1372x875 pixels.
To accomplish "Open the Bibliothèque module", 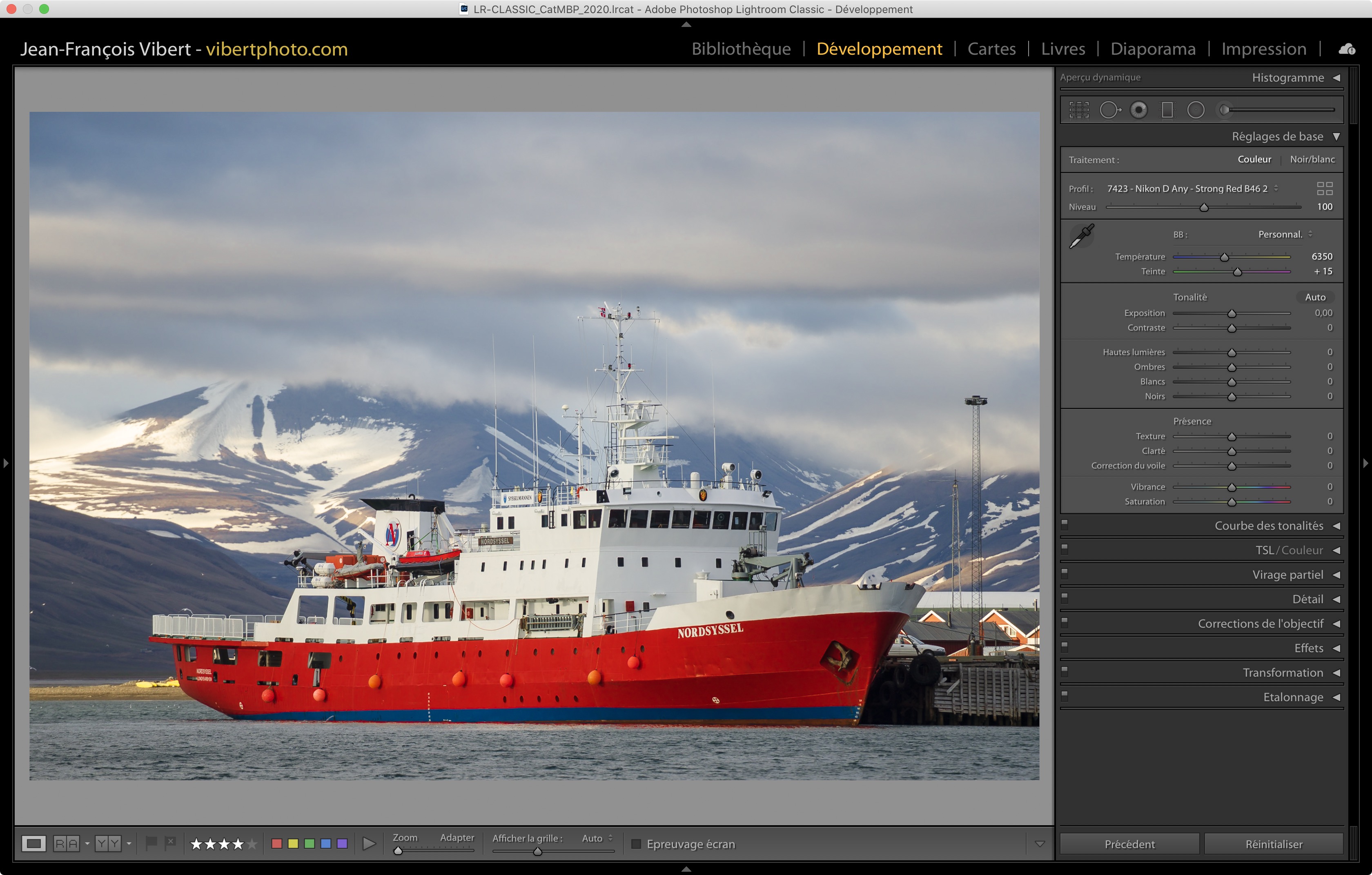I will point(741,49).
